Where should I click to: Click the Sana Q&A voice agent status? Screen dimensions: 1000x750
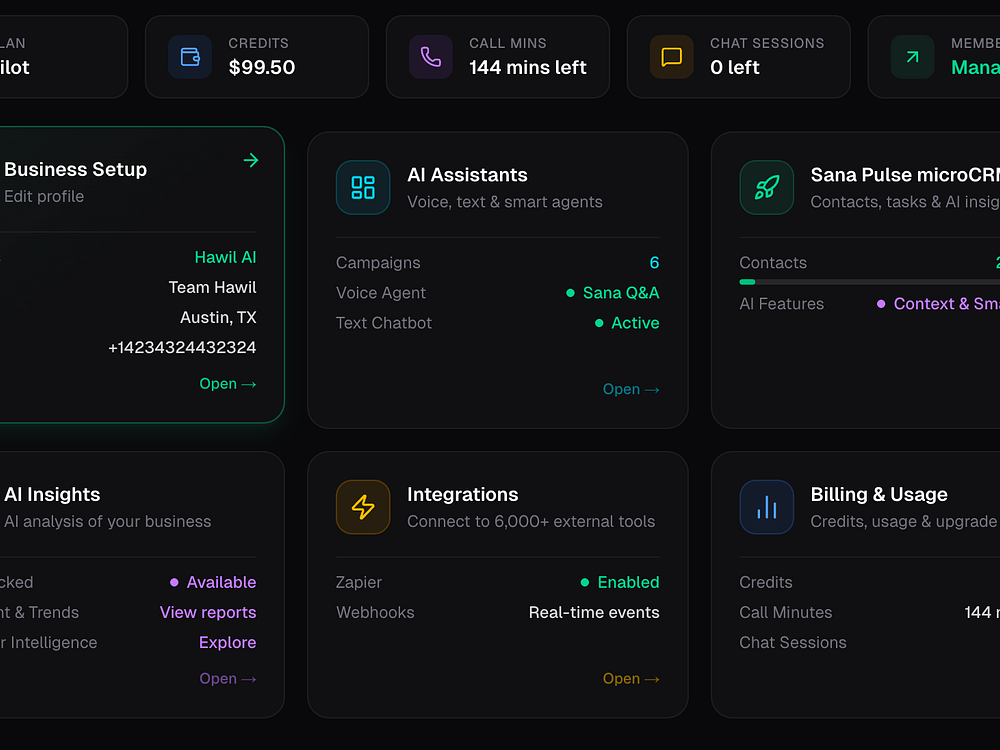click(620, 293)
